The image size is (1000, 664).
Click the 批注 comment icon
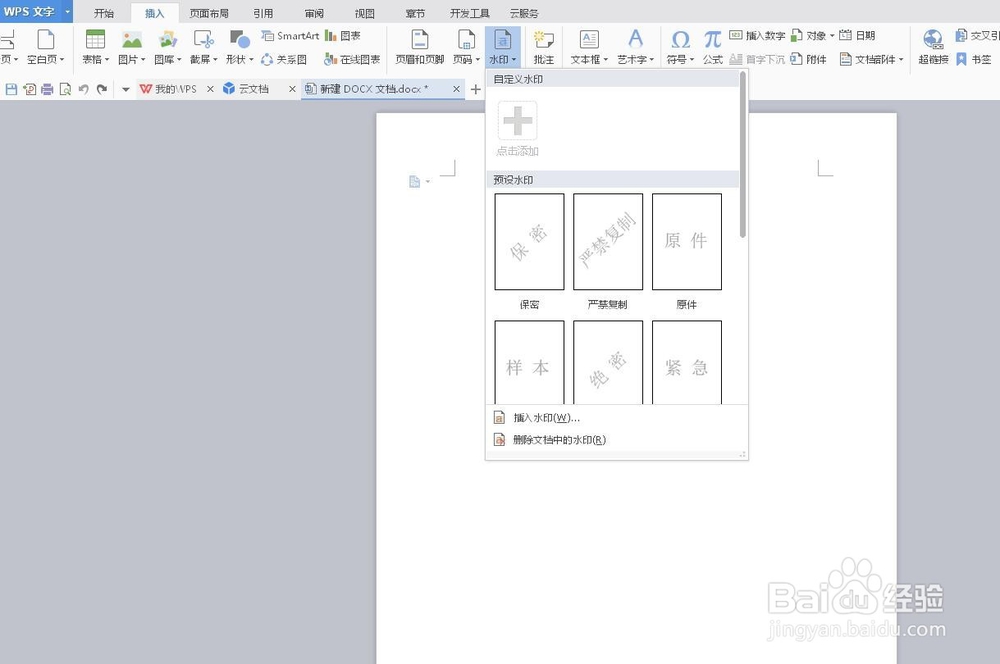coord(543,40)
